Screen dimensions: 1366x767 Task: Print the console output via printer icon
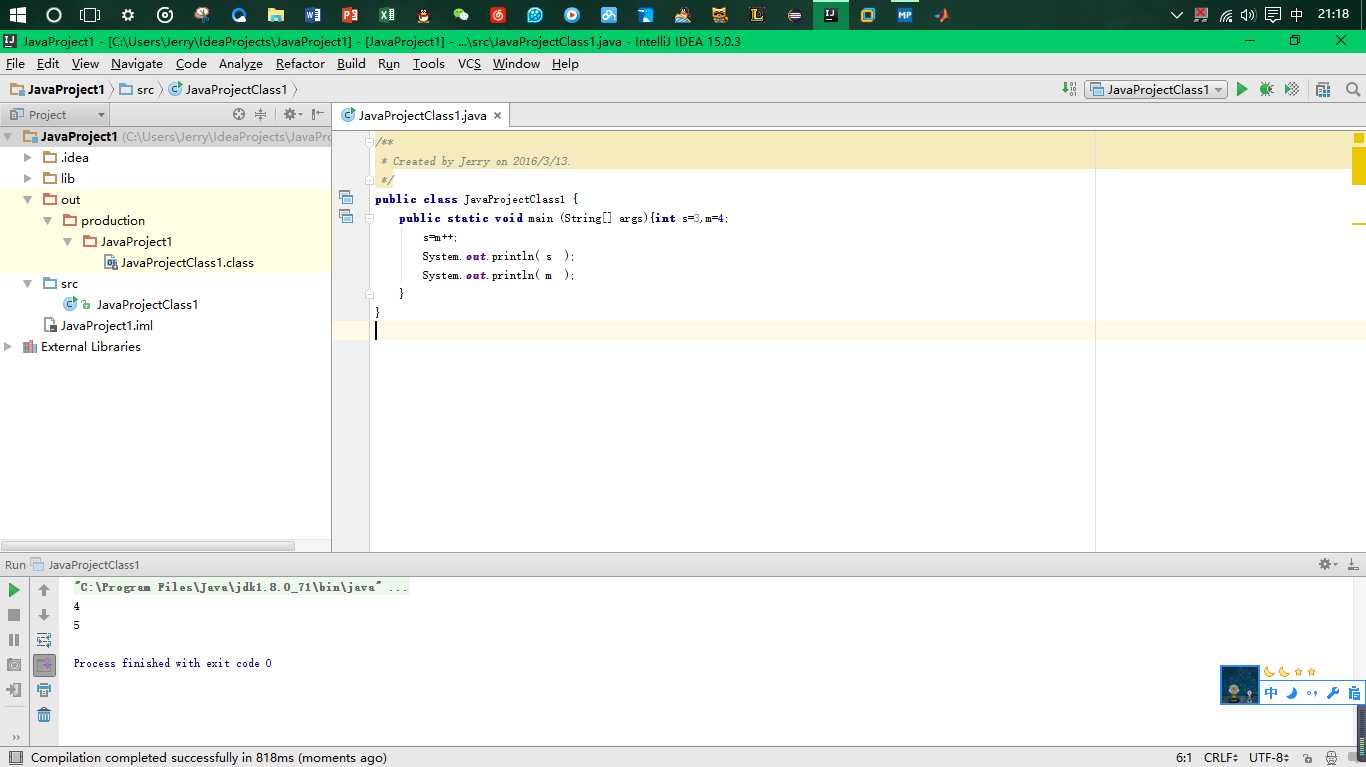click(x=44, y=690)
